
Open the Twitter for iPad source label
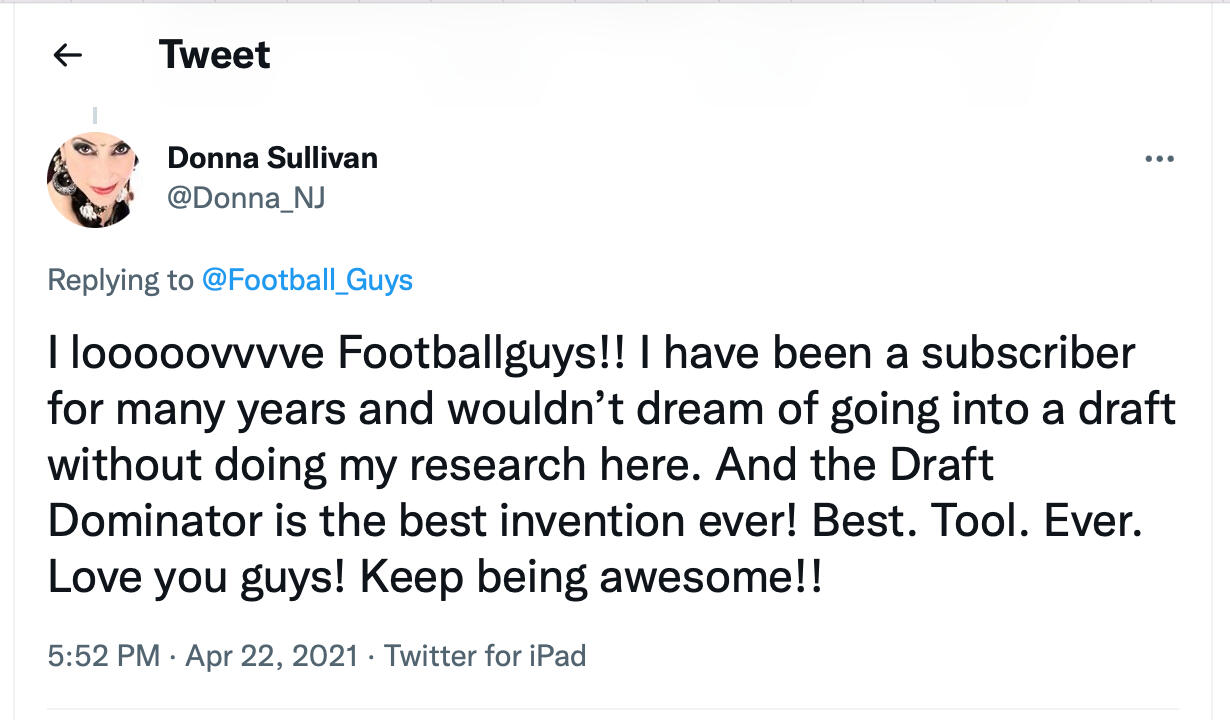(x=485, y=656)
